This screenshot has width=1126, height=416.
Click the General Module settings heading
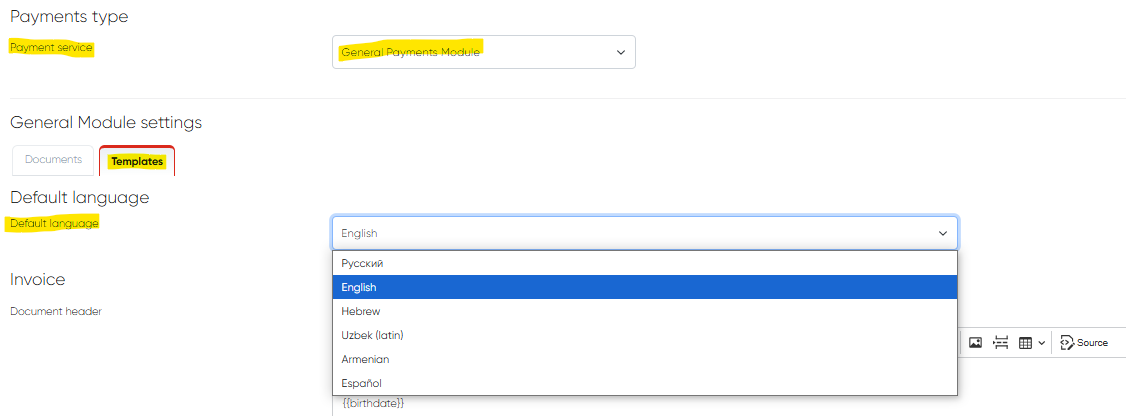click(106, 123)
